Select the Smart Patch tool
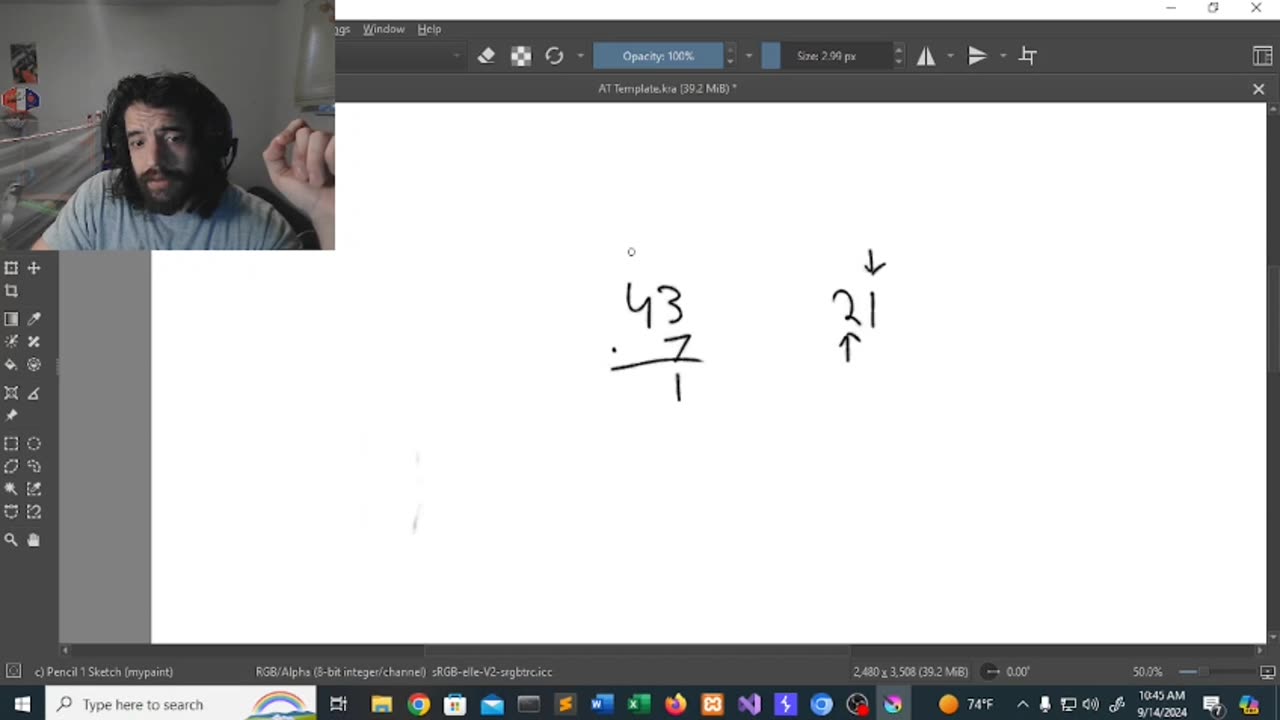The height and width of the screenshot is (720, 1280). point(34,342)
